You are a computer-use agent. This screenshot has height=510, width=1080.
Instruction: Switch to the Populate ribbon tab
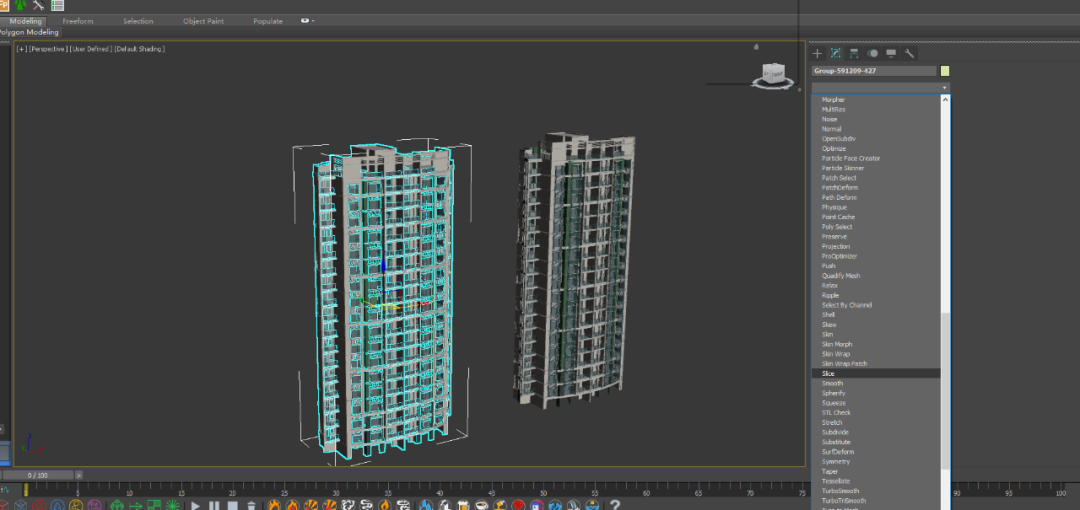point(268,21)
